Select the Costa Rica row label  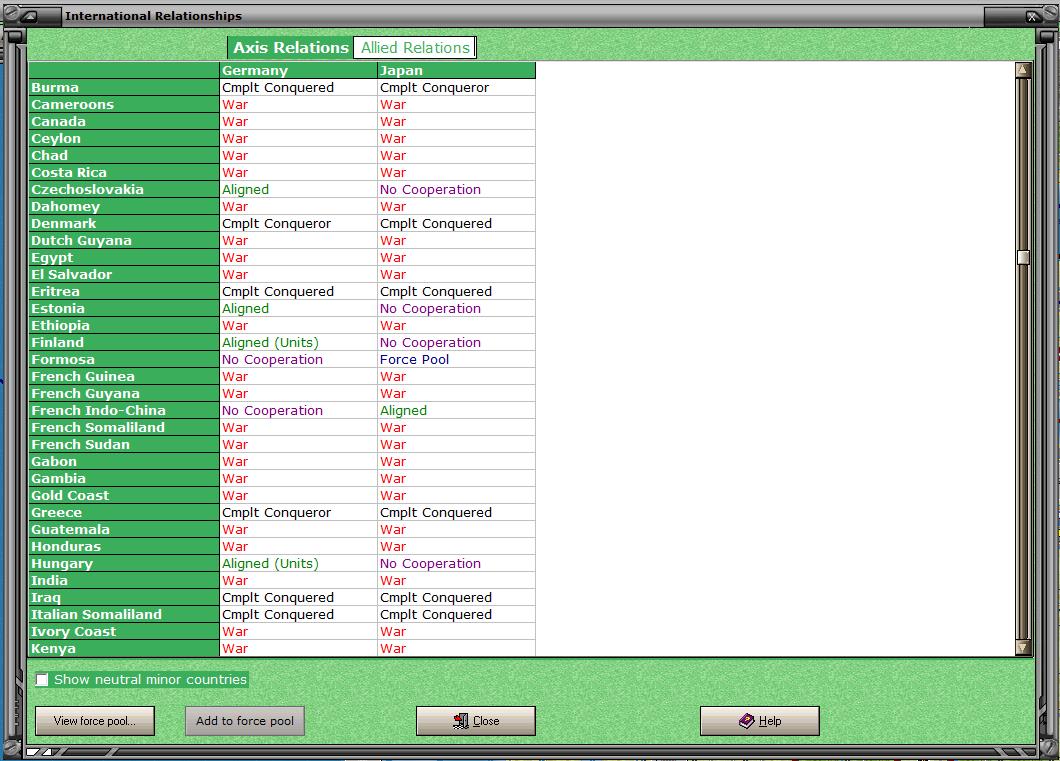tap(124, 172)
